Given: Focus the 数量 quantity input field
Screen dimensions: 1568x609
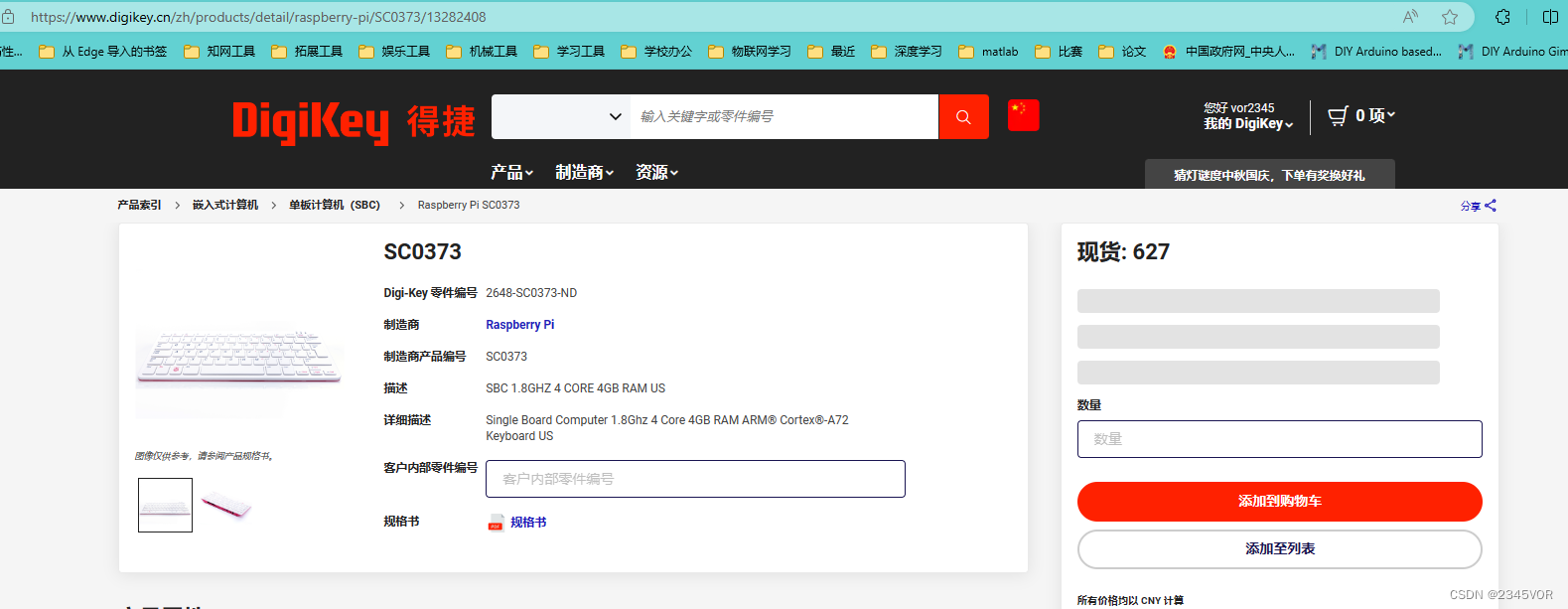Looking at the screenshot, I should click(x=1279, y=439).
